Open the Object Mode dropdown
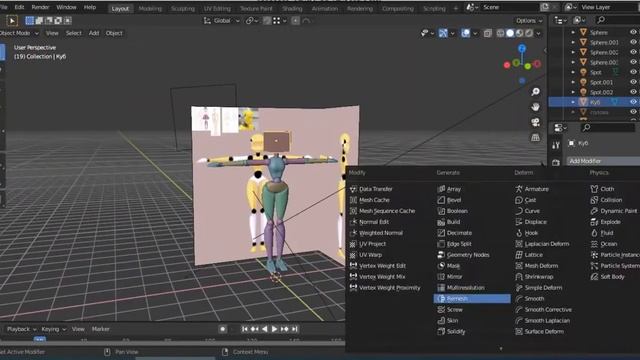Screen dimensions: 640x360 pyautogui.click(x=19, y=33)
